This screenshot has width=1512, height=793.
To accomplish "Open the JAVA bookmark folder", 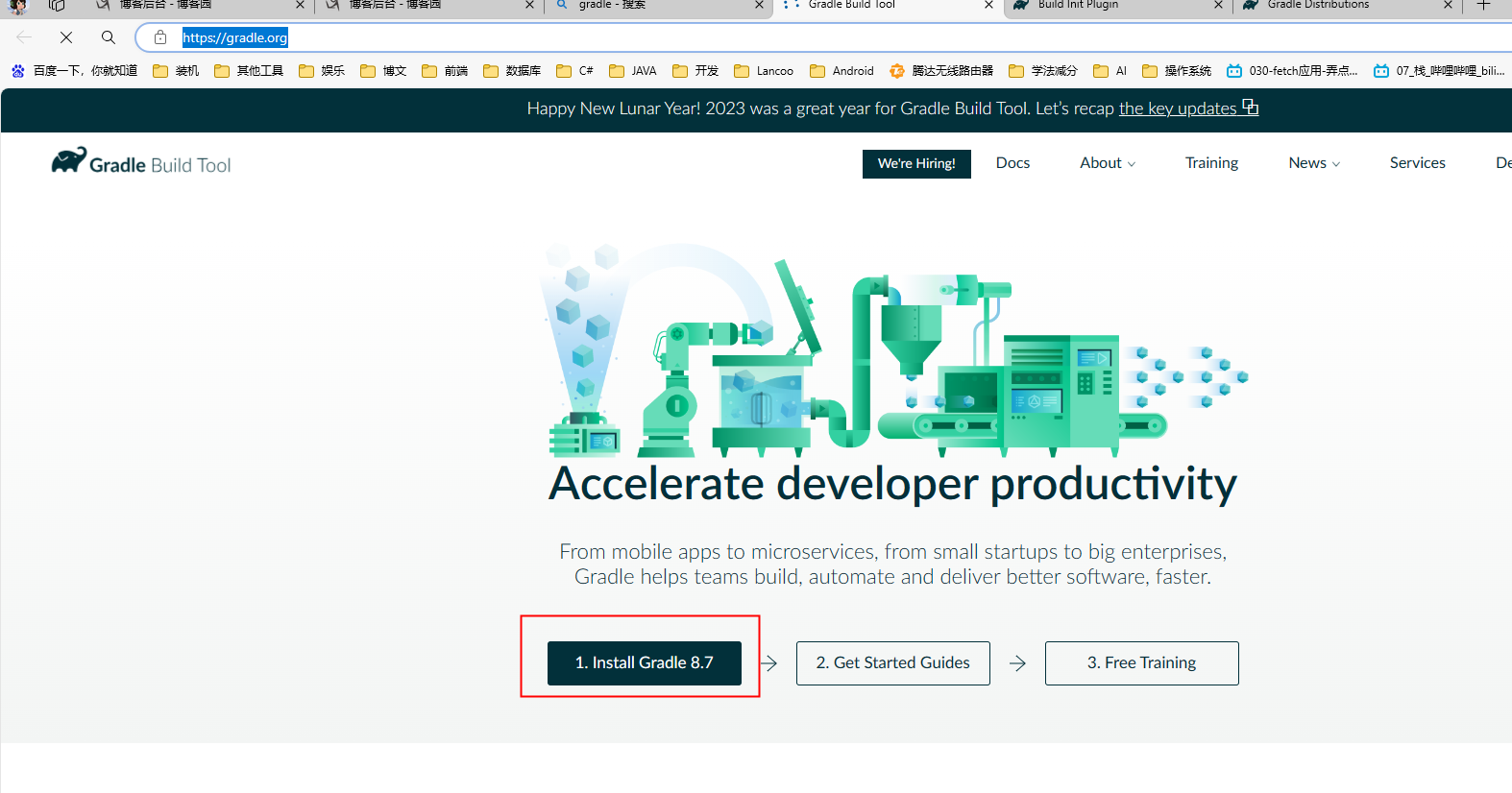I will click(633, 71).
